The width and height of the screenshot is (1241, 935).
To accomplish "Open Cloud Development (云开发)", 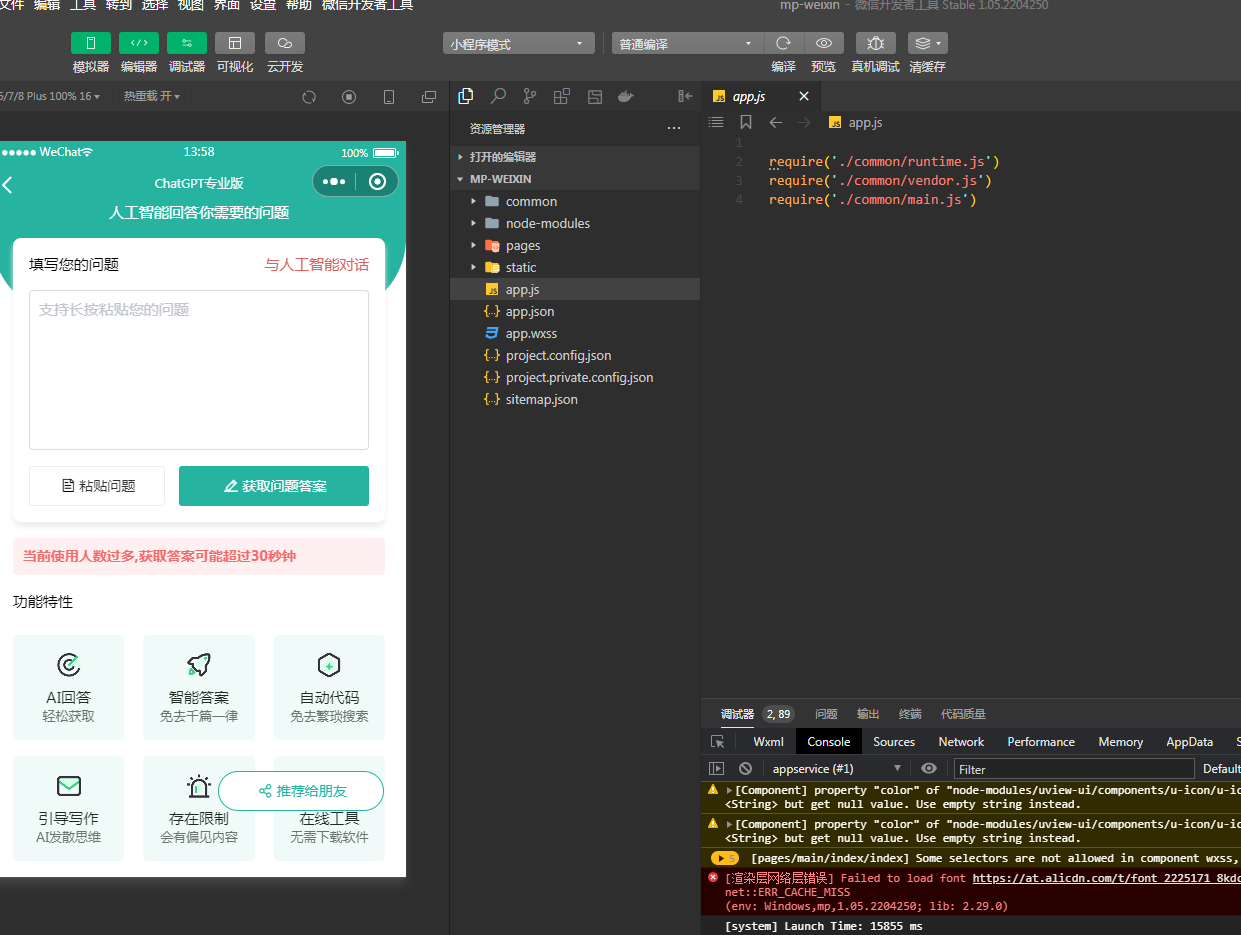I will [285, 43].
